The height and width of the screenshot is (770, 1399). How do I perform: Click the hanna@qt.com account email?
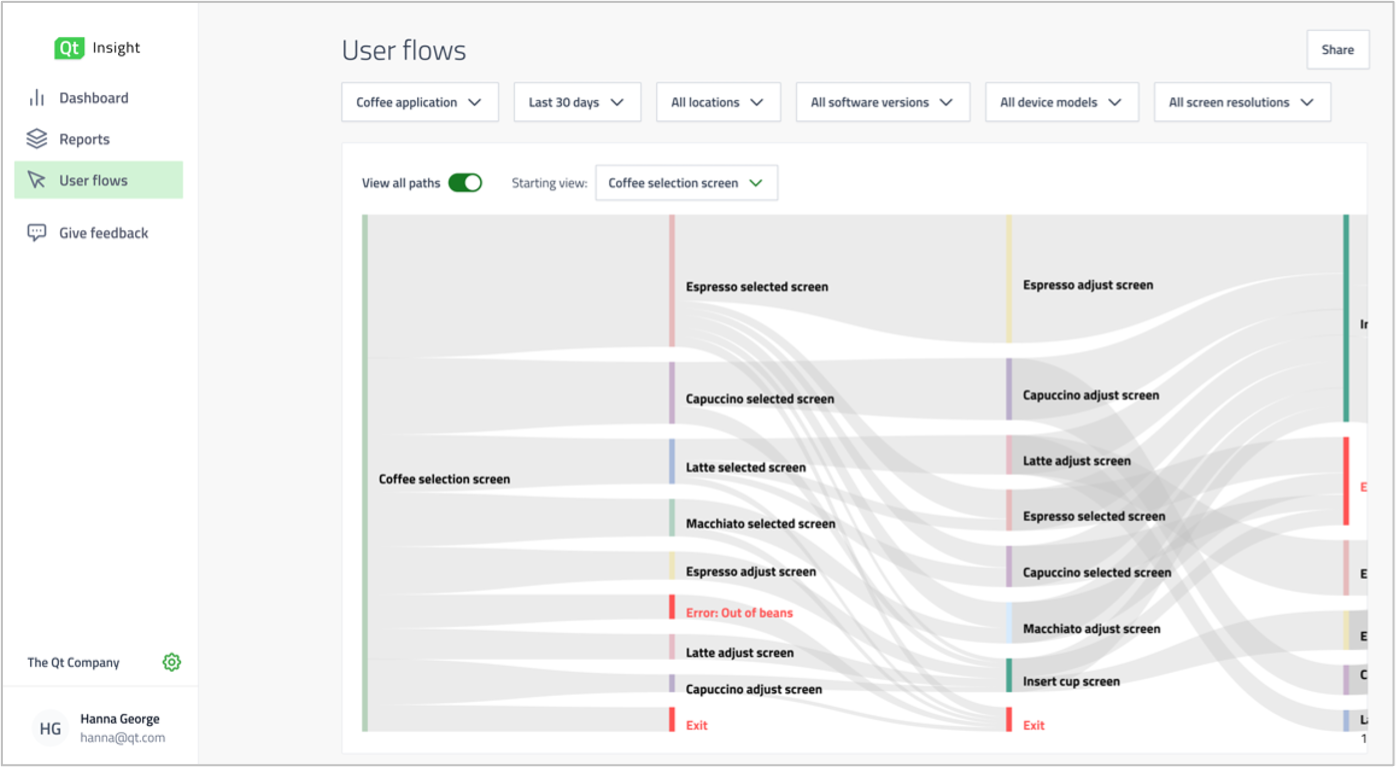[122, 738]
